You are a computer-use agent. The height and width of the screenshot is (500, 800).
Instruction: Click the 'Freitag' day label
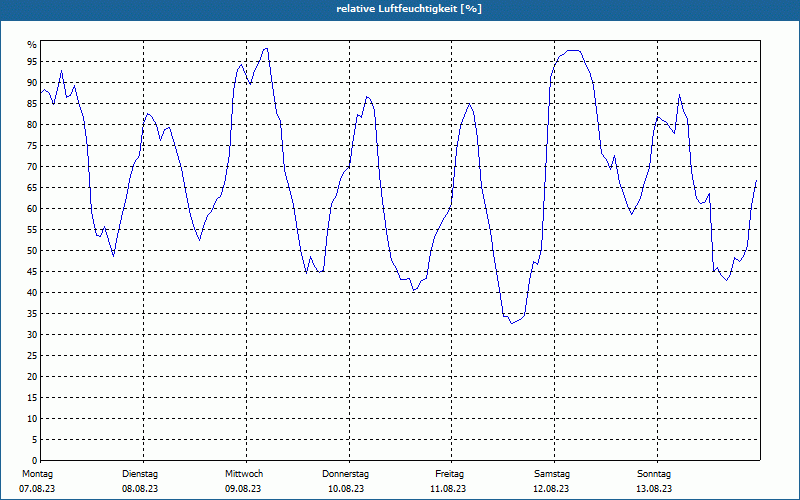click(449, 474)
